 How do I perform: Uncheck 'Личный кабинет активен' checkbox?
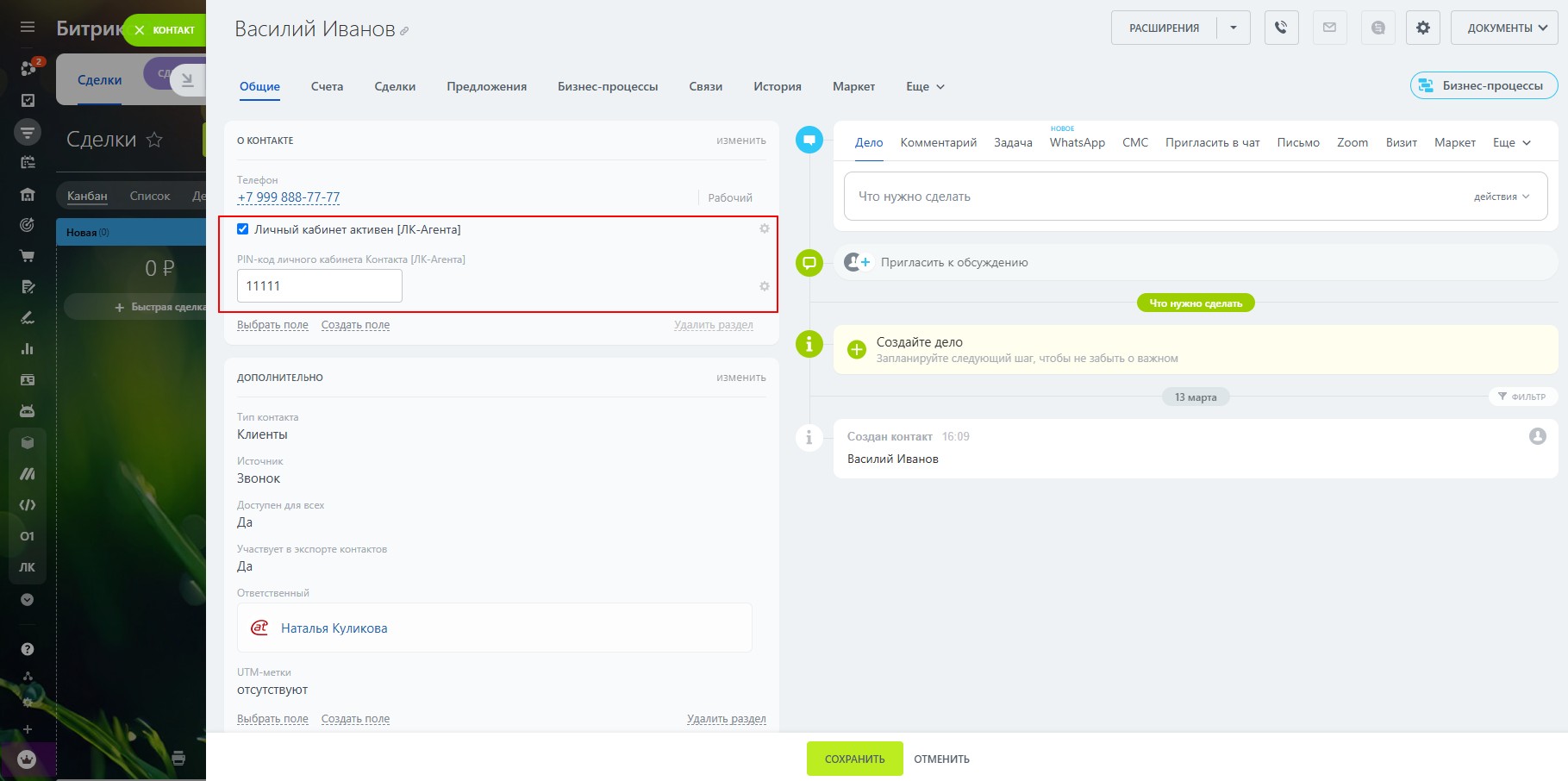243,229
